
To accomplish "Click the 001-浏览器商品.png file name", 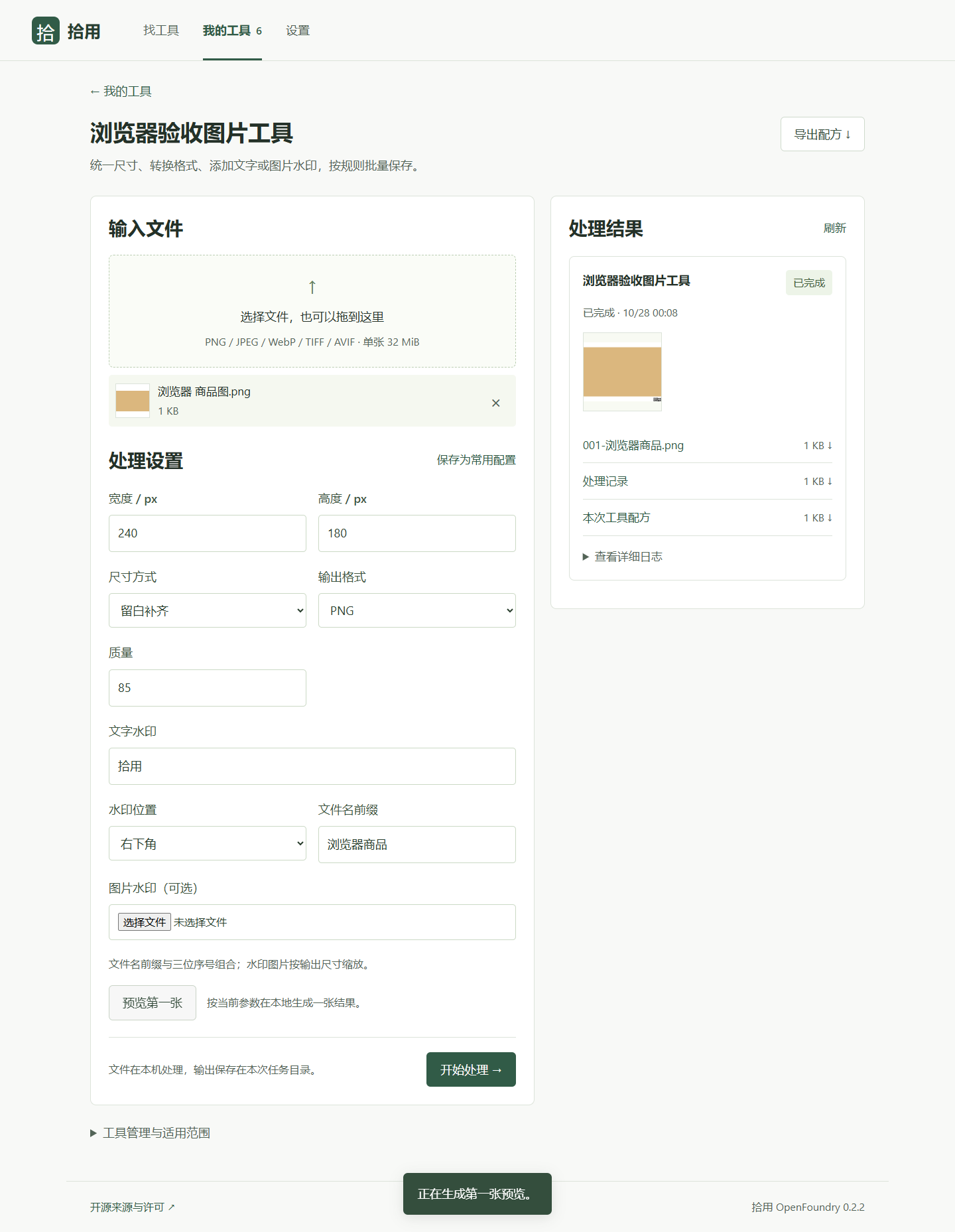I will coord(633,446).
